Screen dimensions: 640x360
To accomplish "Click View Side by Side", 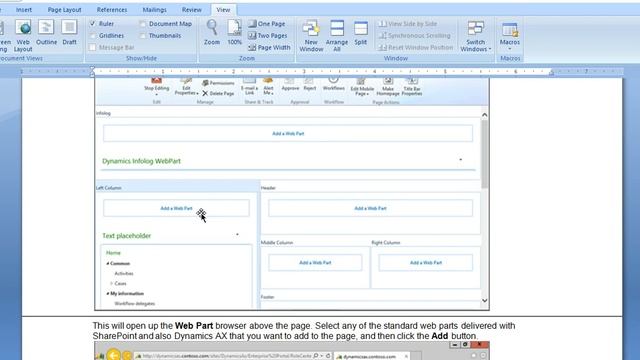I will [x=408, y=24].
